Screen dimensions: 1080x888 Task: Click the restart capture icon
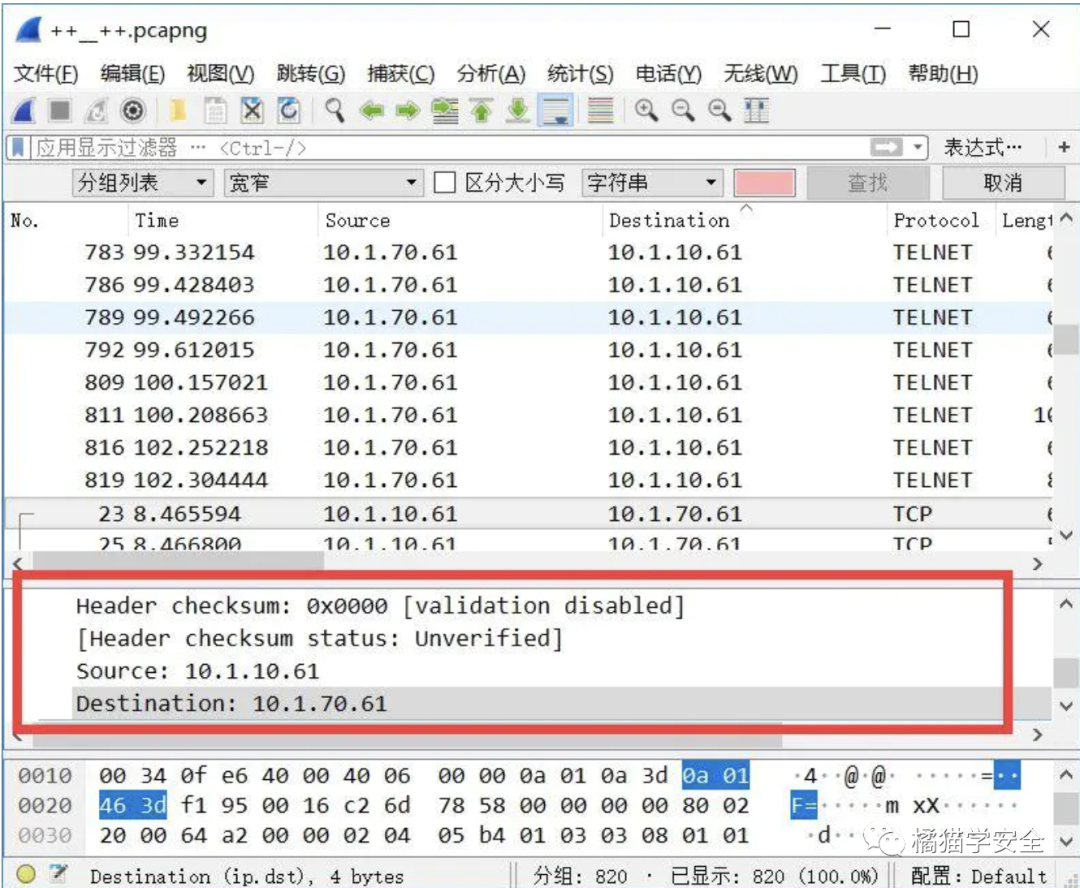click(96, 110)
